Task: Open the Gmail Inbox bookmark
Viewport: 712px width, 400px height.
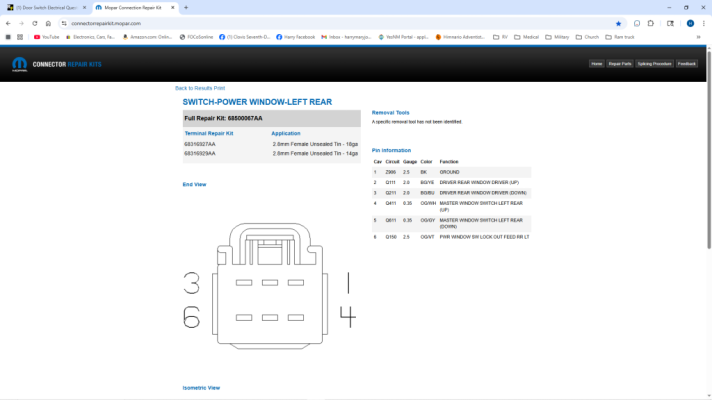Action: click(x=346, y=37)
